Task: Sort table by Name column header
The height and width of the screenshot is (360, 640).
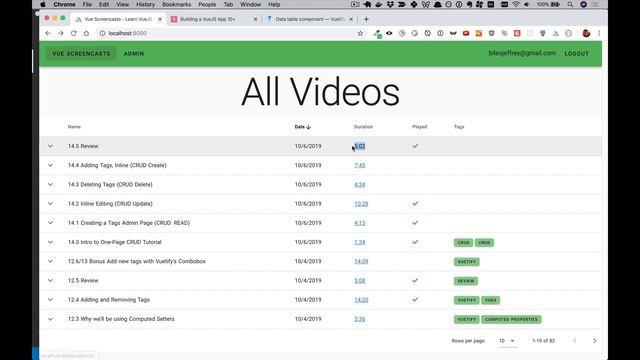Action: pyautogui.click(x=74, y=127)
